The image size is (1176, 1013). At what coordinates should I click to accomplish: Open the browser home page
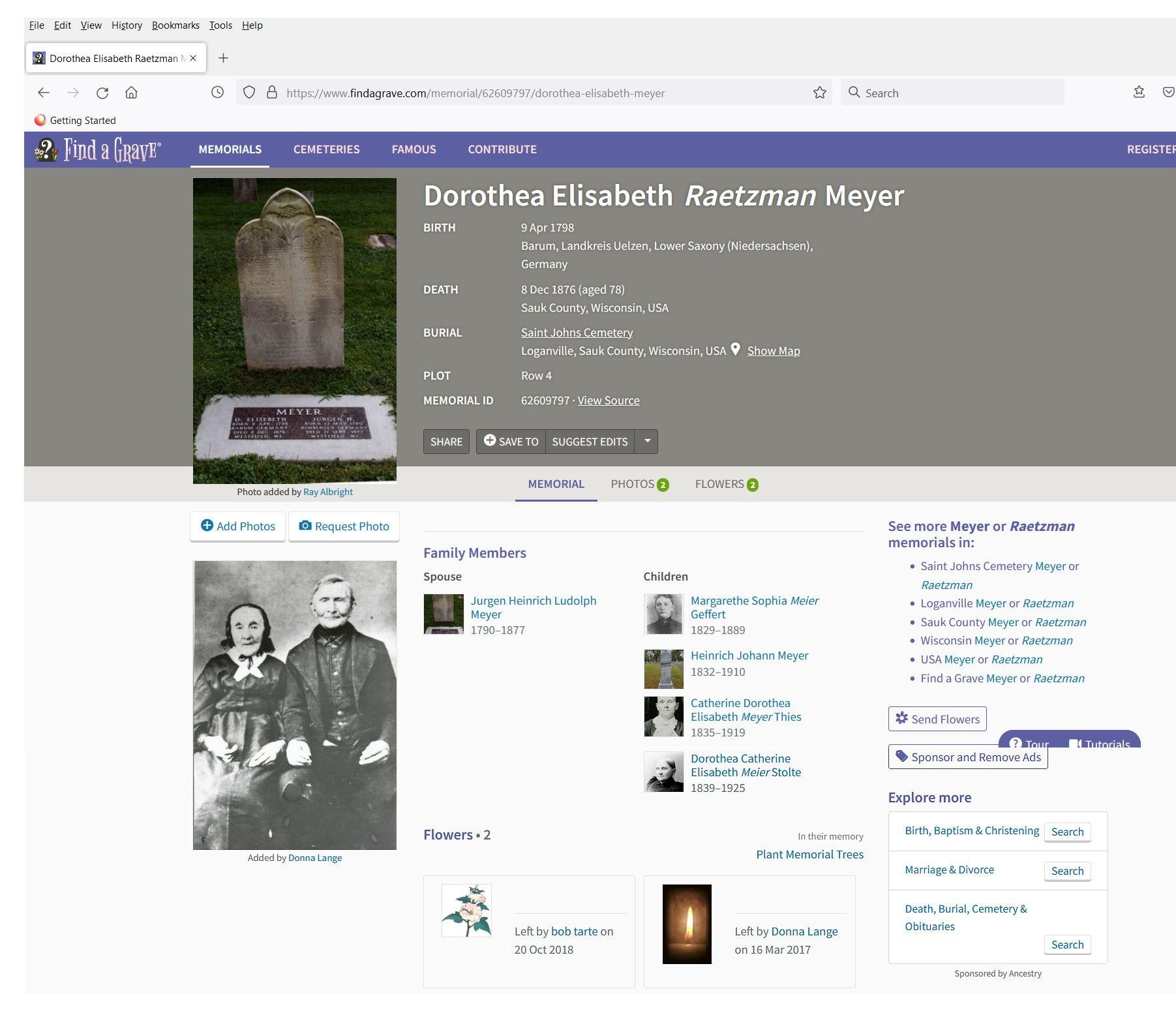132,93
